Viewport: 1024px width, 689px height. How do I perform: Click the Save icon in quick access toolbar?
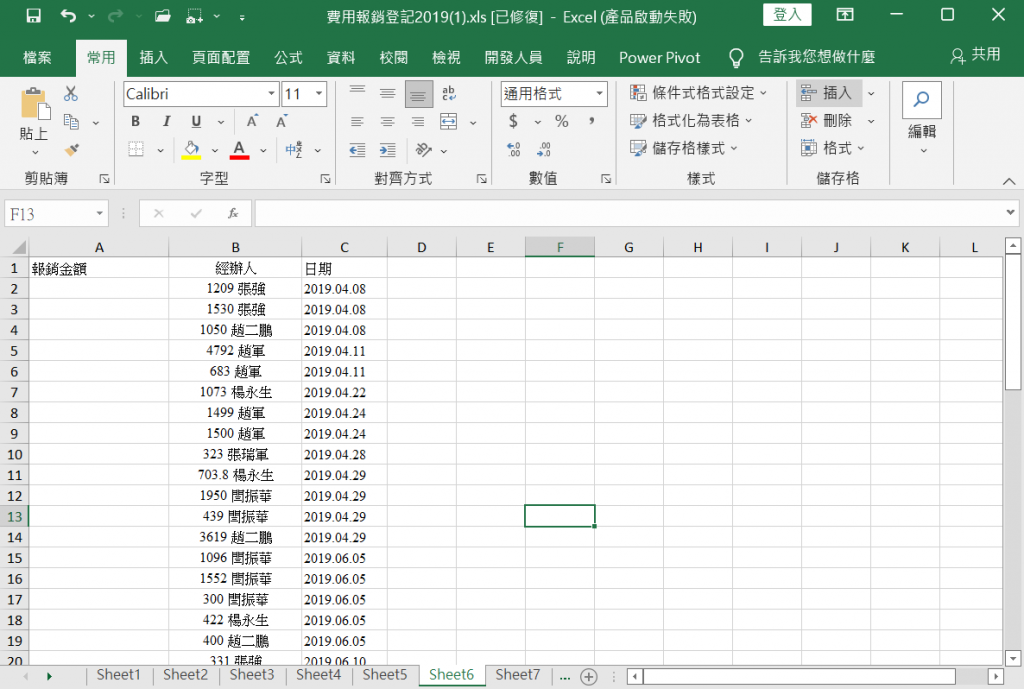(x=33, y=16)
